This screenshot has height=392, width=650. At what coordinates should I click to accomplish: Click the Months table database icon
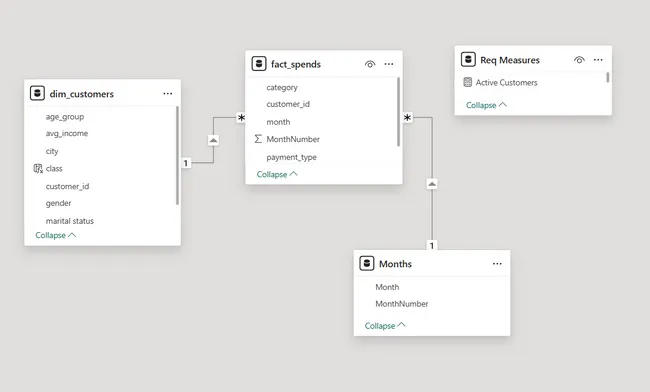[x=367, y=263]
